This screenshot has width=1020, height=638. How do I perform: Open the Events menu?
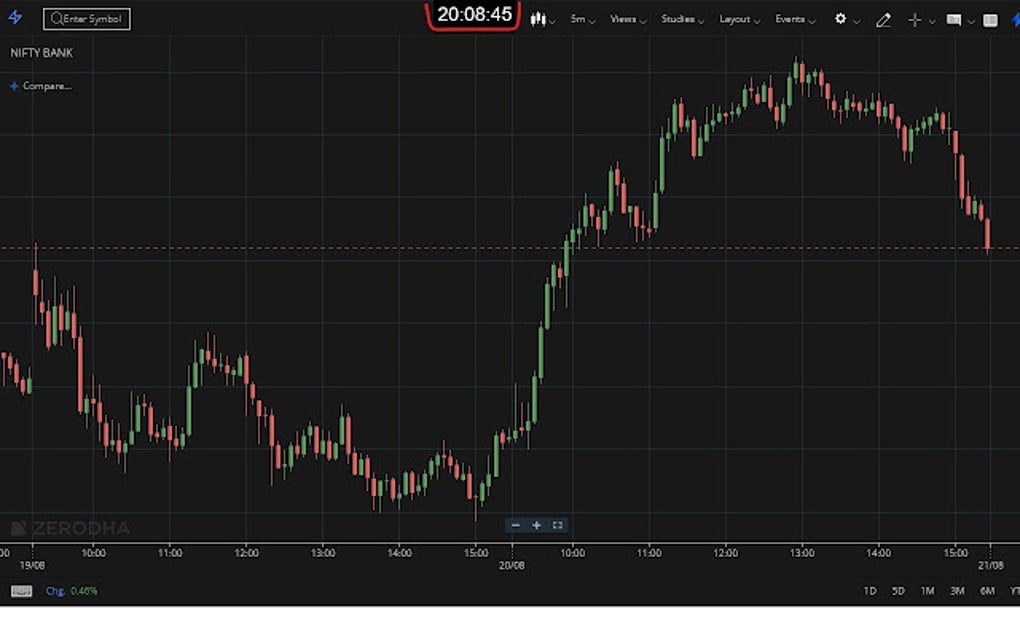point(793,19)
